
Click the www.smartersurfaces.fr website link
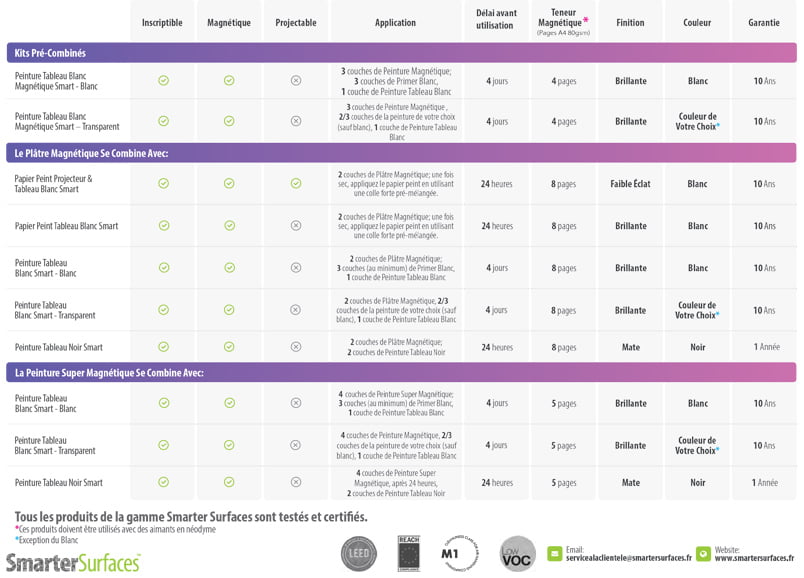tap(756, 558)
